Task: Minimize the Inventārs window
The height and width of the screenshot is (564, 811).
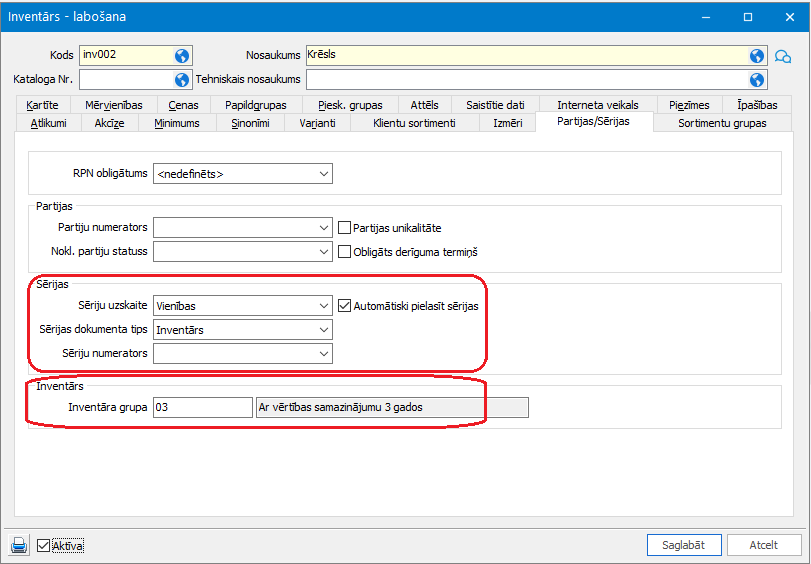Action: pyautogui.click(x=705, y=17)
